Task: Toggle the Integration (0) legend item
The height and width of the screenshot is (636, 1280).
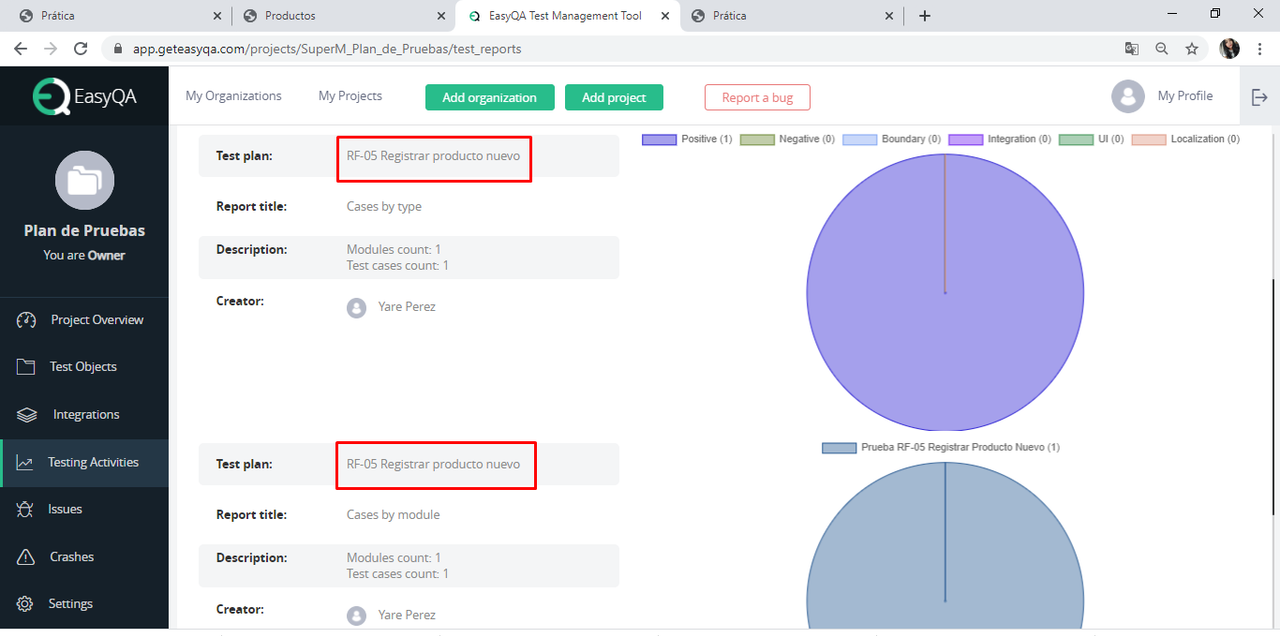Action: 999,139
